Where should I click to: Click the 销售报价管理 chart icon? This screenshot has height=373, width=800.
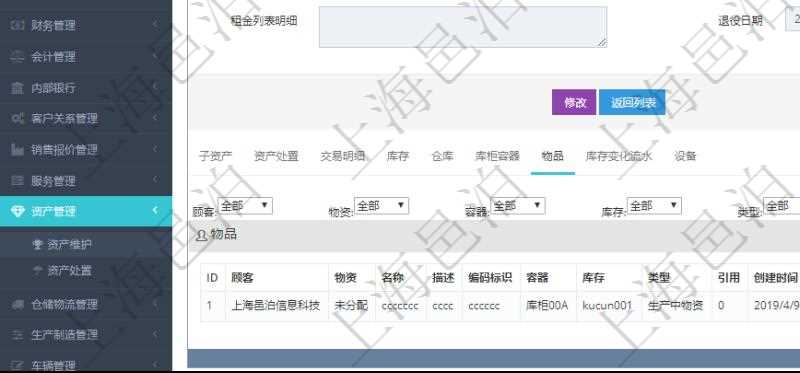[17, 150]
